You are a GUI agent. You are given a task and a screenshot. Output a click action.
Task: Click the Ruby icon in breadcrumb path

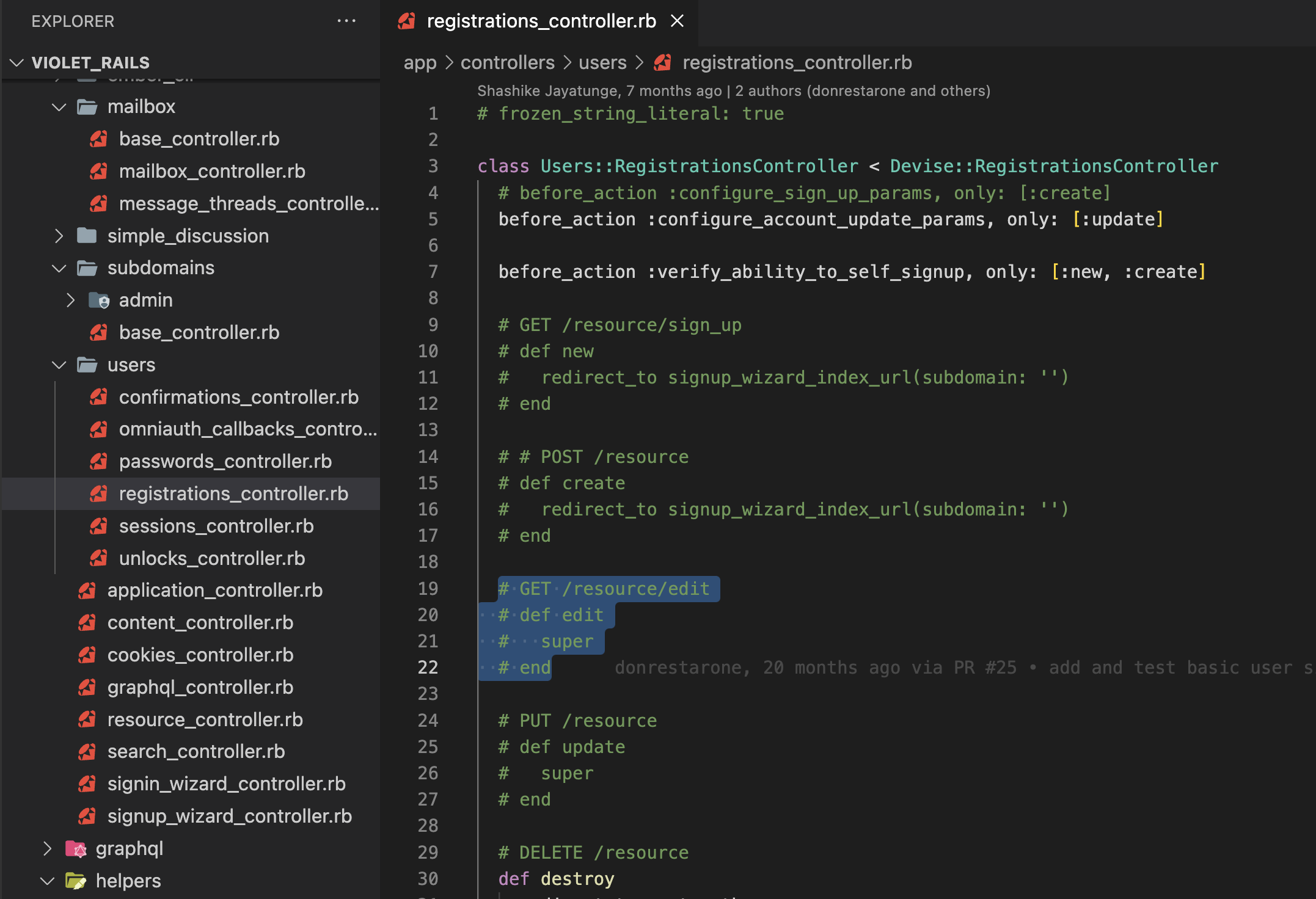coord(663,62)
